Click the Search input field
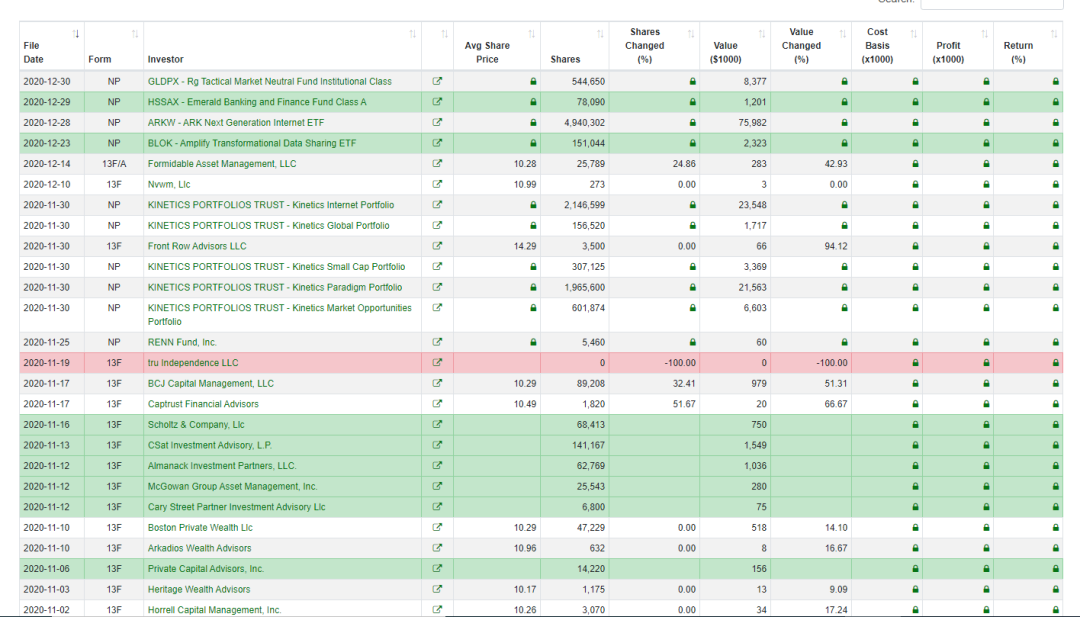Screen dimensions: 1080x617 pos(992,3)
